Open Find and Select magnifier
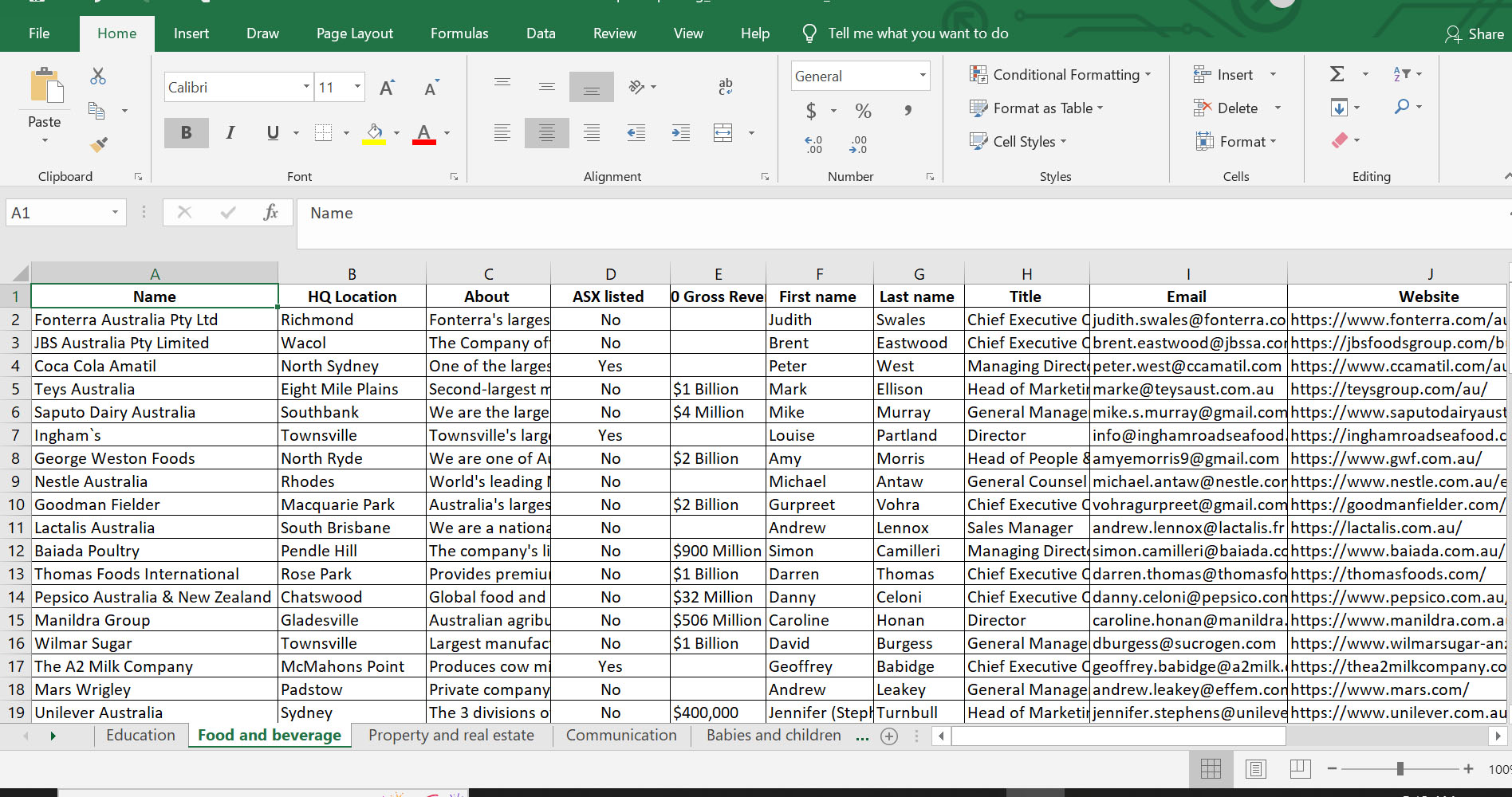Viewport: 1512px width, 797px height. [1401, 106]
